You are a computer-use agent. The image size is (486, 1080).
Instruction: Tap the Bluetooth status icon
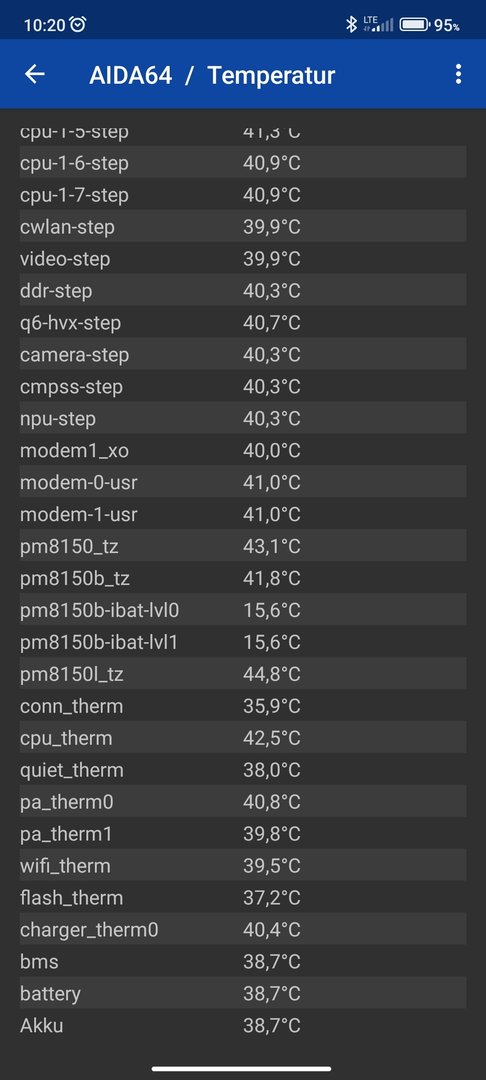pyautogui.click(x=351, y=25)
